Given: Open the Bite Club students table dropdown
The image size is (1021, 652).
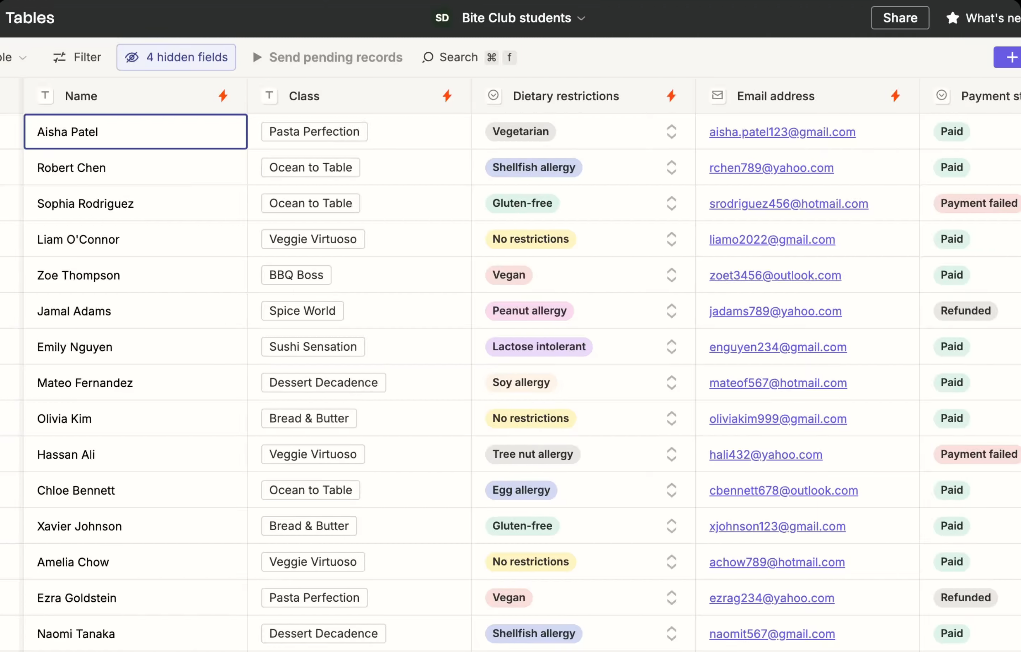Looking at the screenshot, I should click(524, 18).
